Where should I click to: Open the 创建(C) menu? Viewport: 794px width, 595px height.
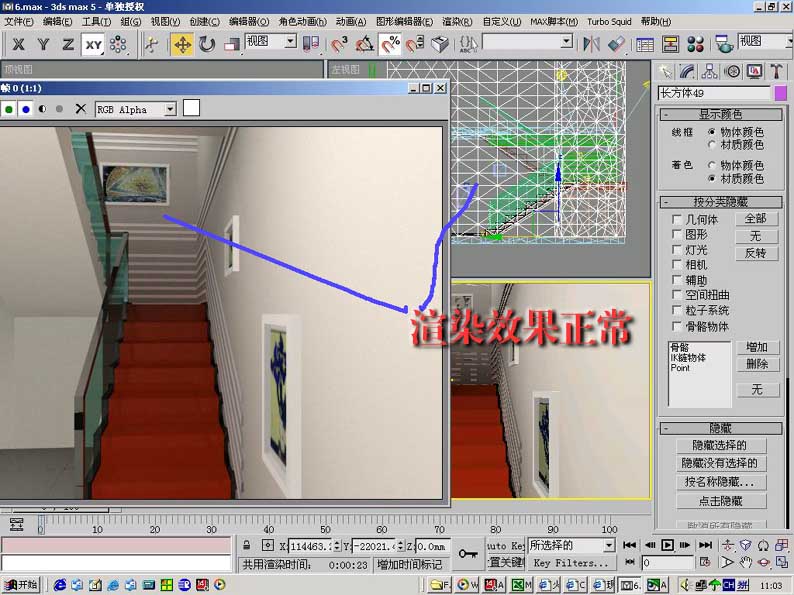pos(205,22)
